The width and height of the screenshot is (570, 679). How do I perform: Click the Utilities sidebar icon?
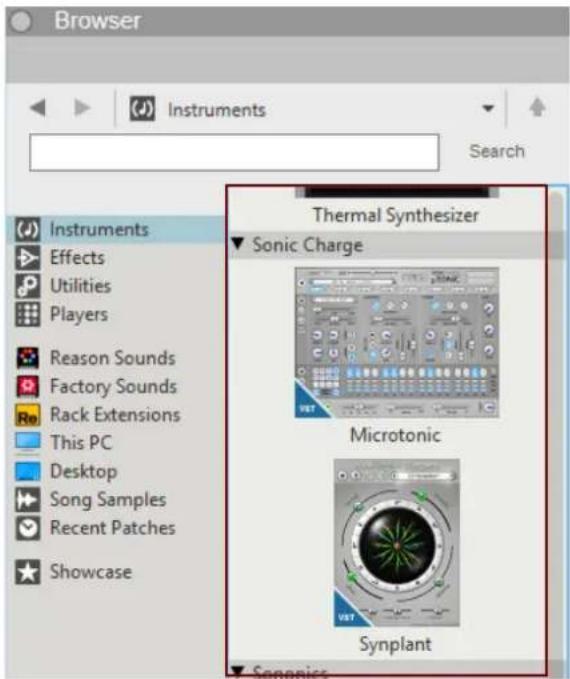tap(27, 286)
